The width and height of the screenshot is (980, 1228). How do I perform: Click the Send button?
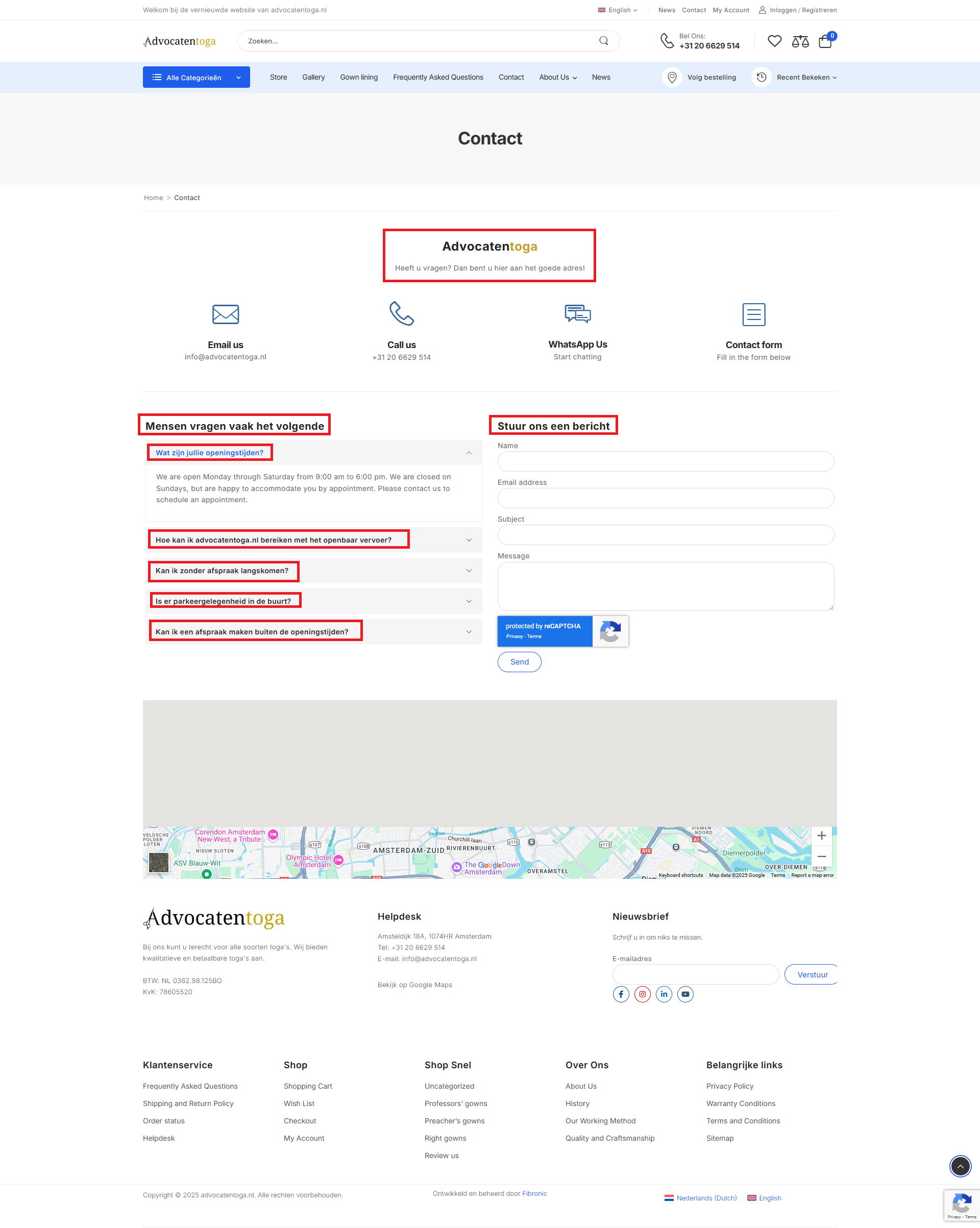pyautogui.click(x=519, y=662)
